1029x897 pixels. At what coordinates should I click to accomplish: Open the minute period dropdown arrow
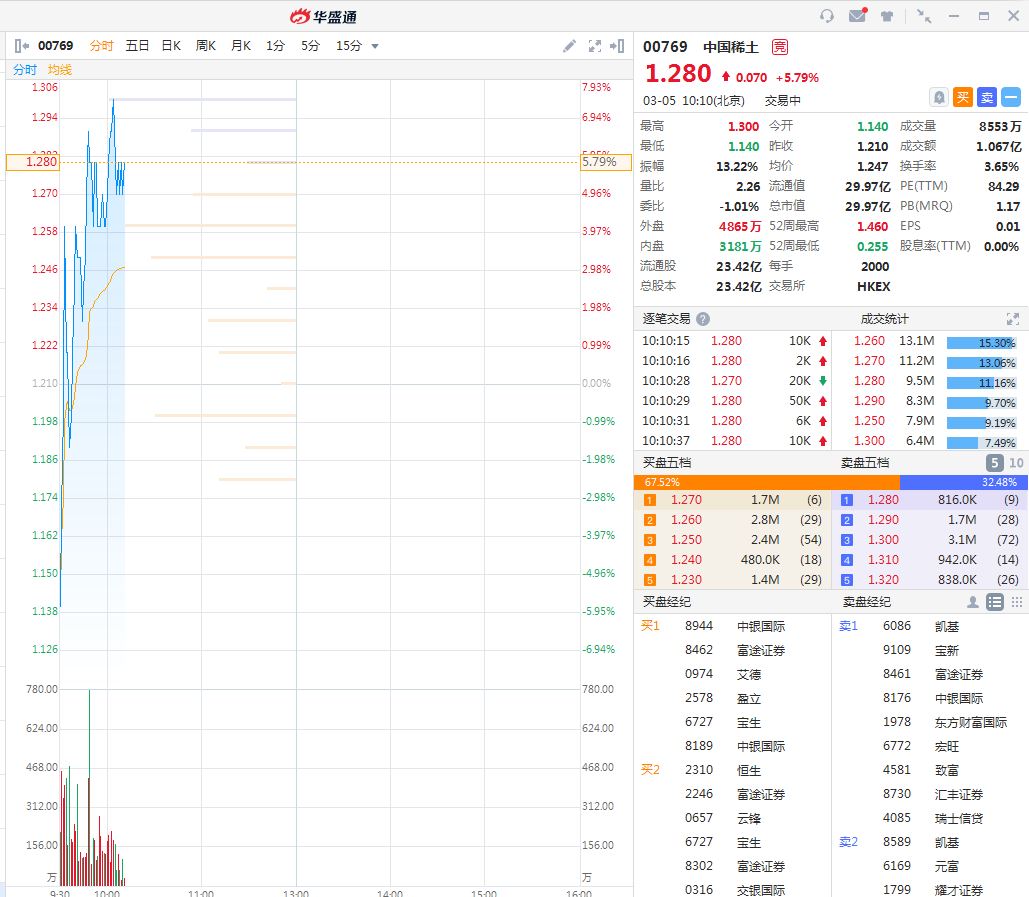[x=375, y=46]
